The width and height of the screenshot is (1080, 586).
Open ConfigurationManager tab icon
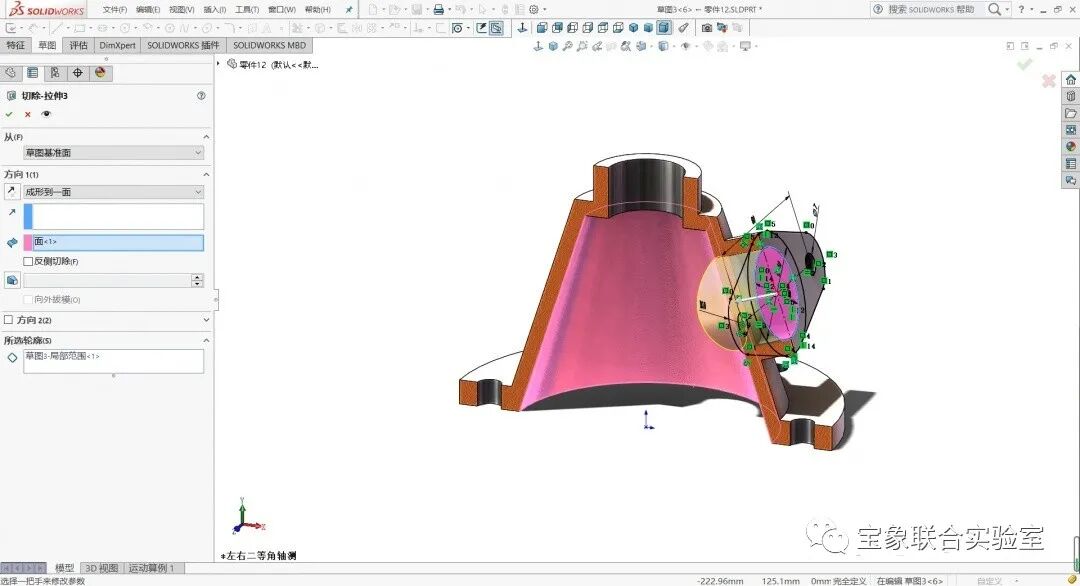(55, 72)
